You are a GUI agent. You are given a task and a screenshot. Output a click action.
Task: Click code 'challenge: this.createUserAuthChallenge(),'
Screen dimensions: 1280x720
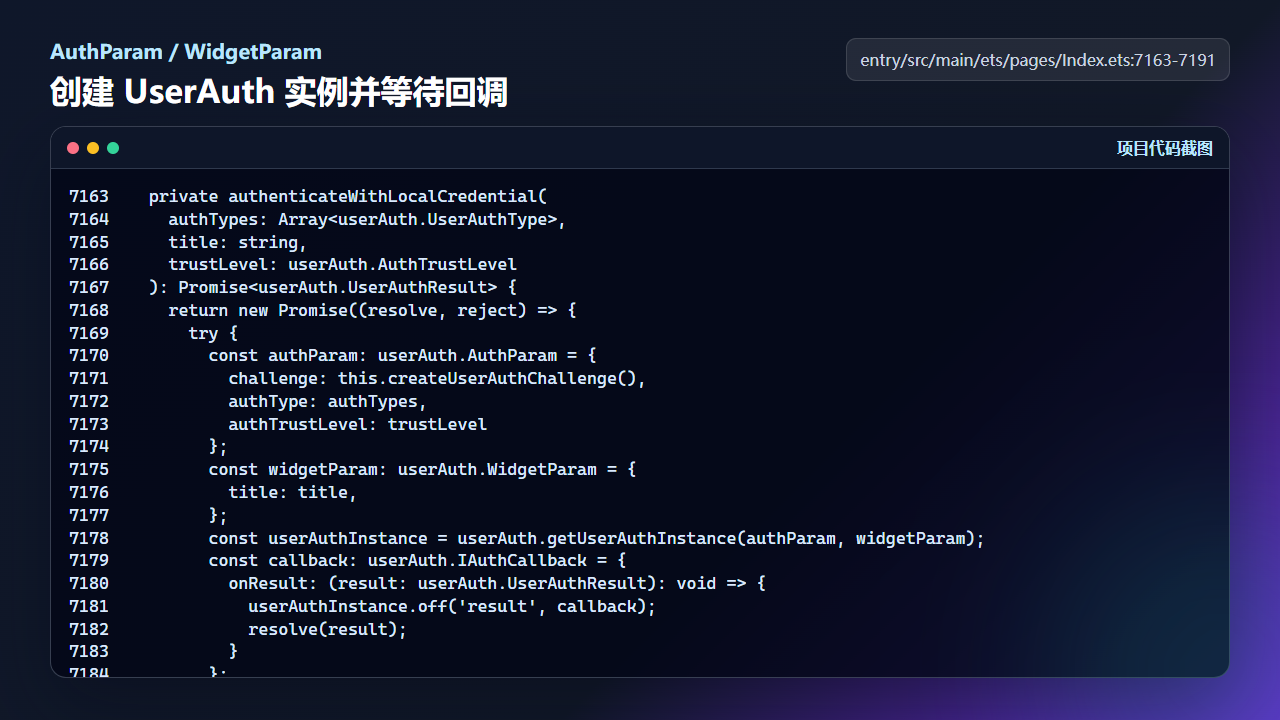point(438,378)
